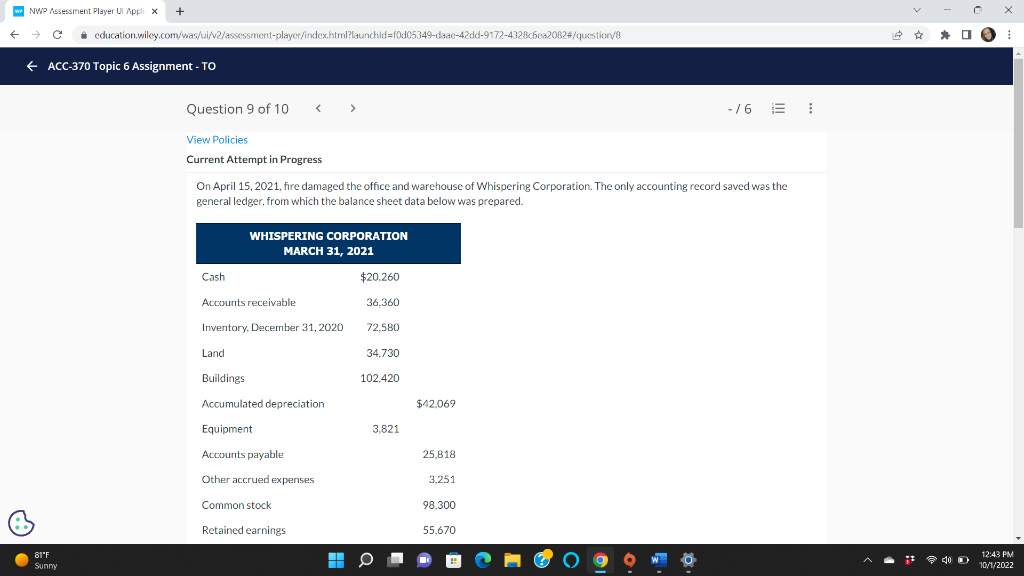Go to the previous question chevron
Screen dimensions: 1024x576
click(x=318, y=108)
